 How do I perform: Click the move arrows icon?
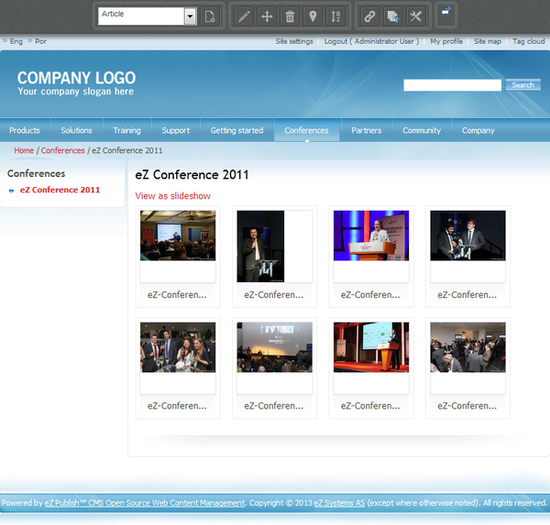click(267, 16)
